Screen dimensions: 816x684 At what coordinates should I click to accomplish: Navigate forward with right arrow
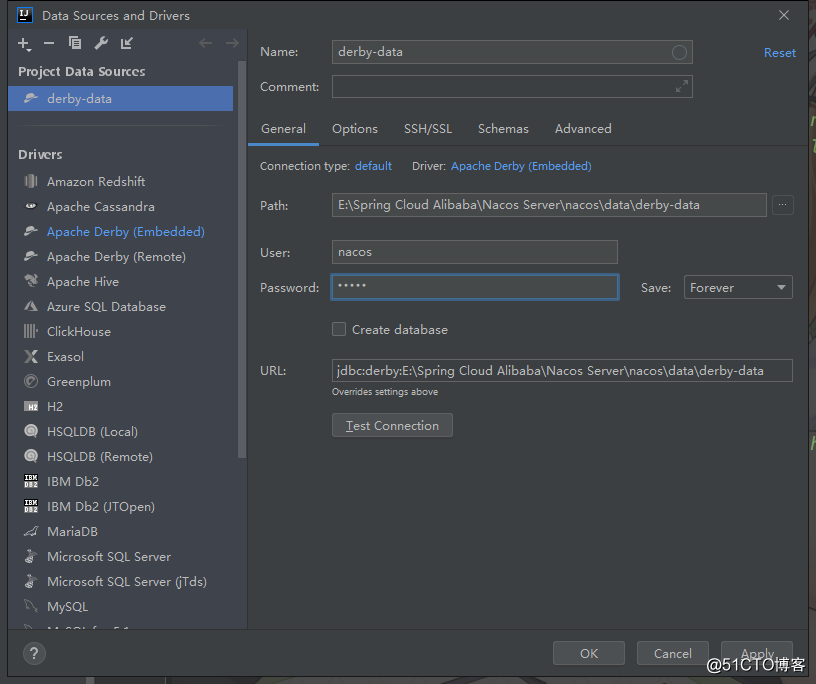tap(232, 43)
